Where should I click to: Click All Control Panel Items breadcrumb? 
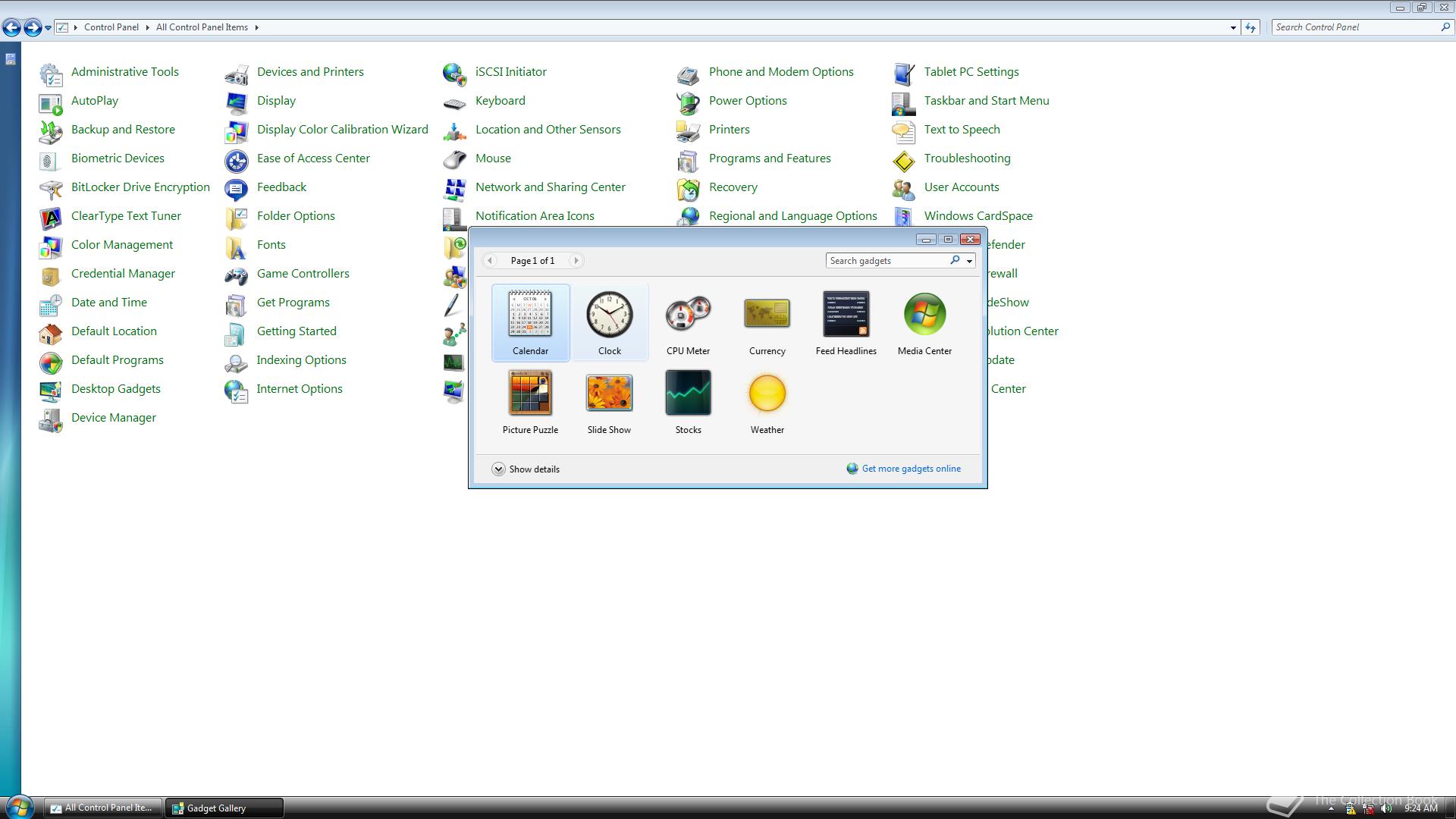point(202,27)
